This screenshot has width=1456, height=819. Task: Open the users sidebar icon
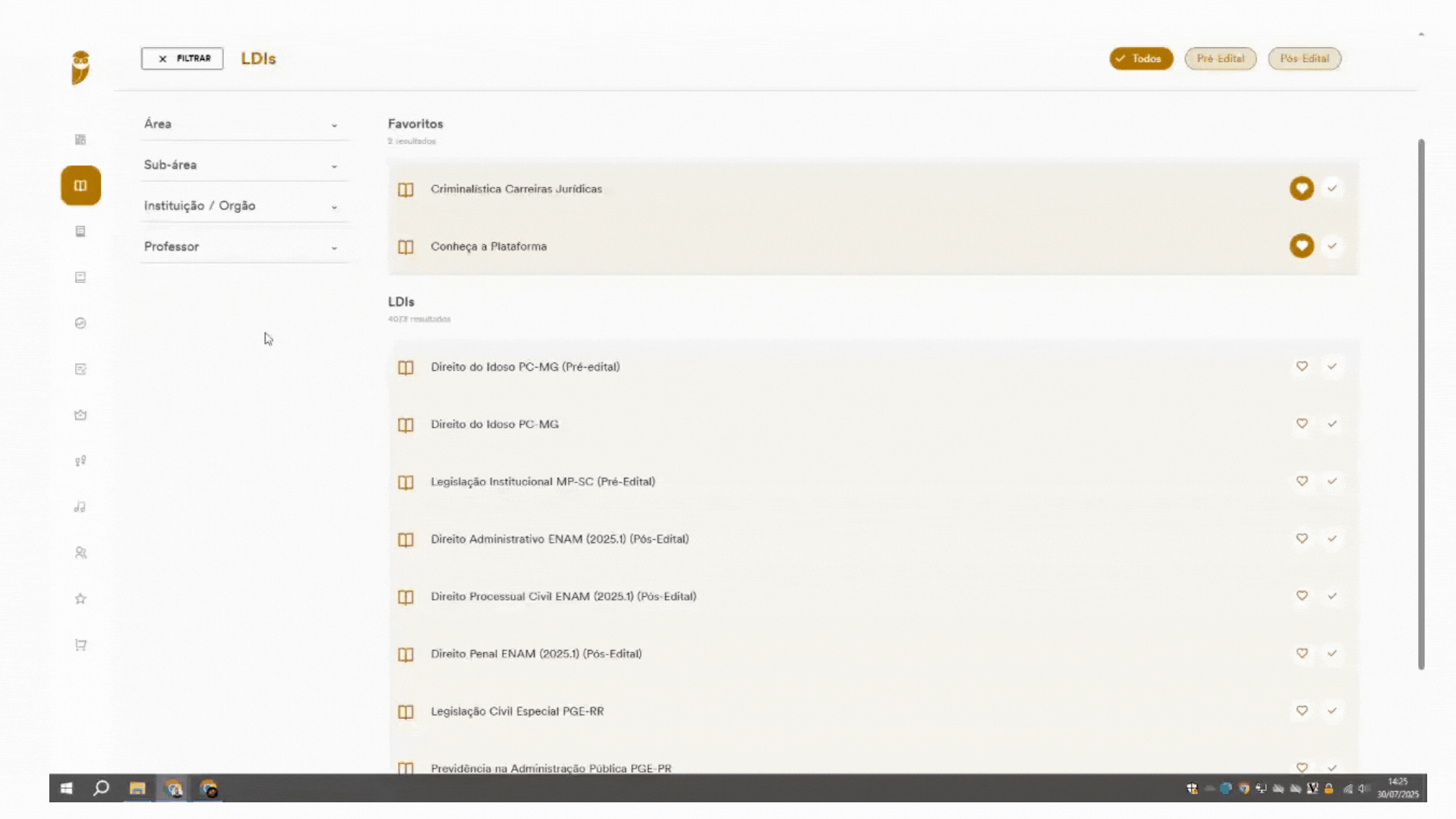pos(80,553)
